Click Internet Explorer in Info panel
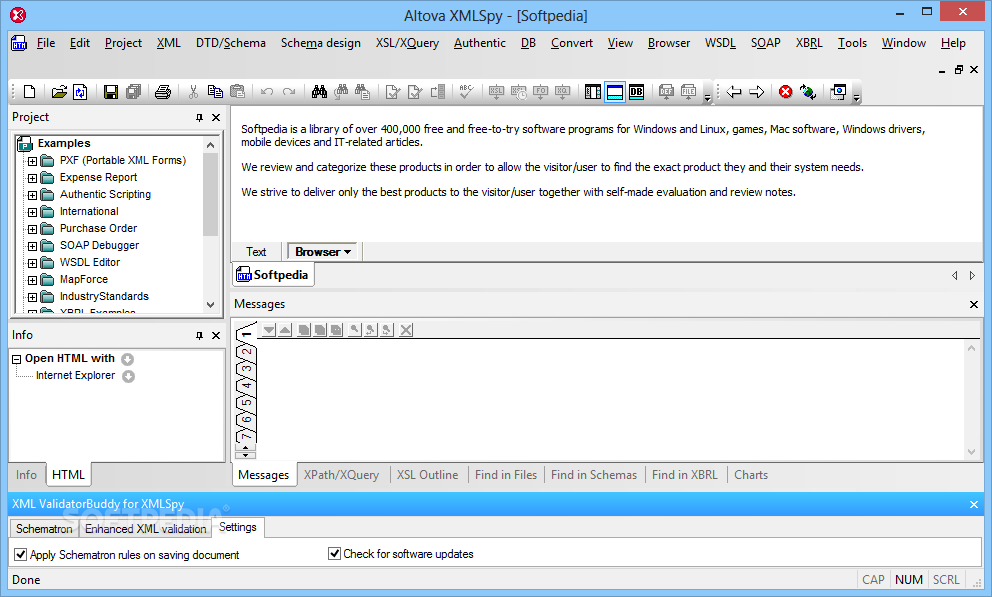 tap(75, 375)
